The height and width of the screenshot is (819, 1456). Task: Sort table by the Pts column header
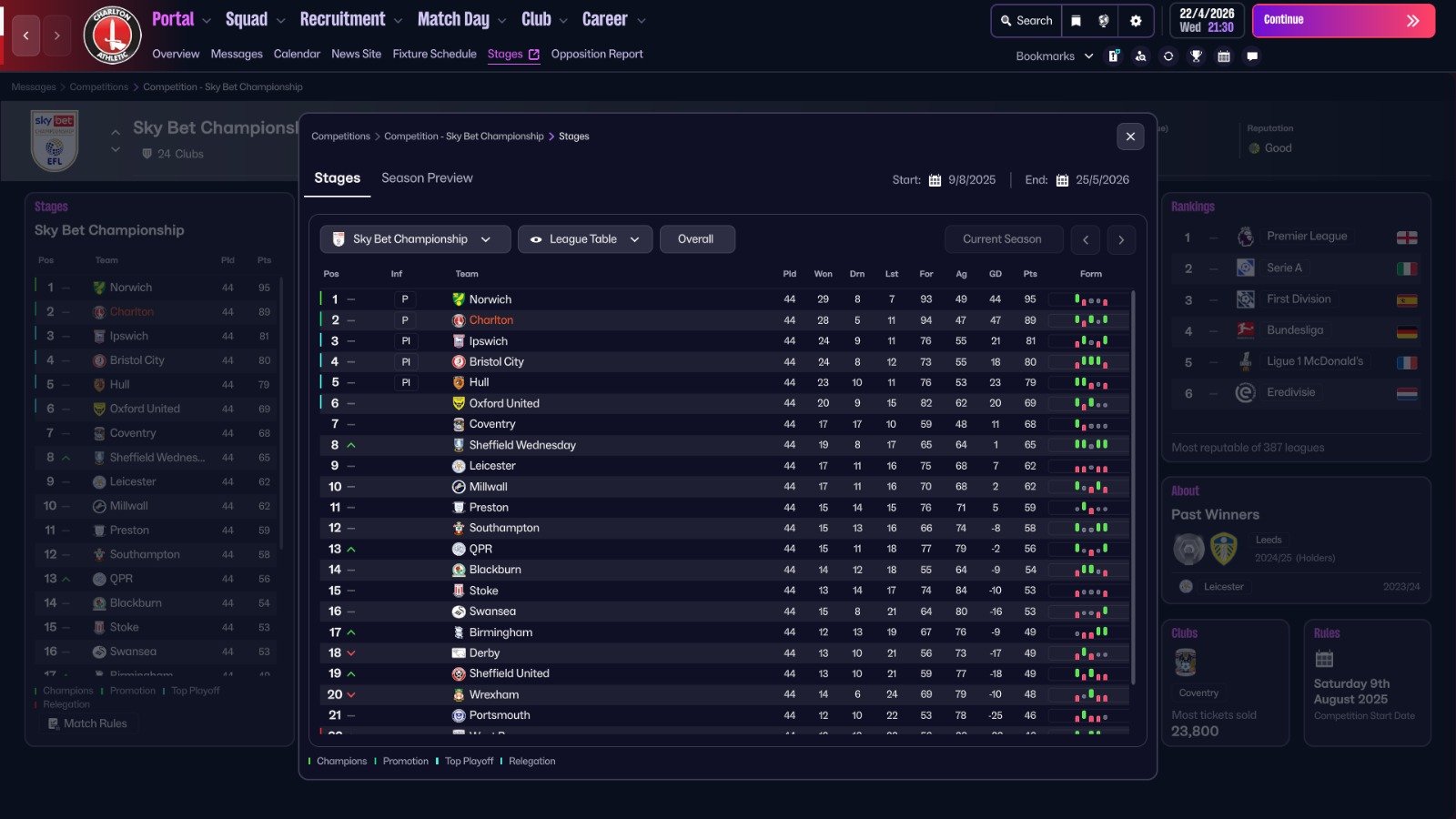pyautogui.click(x=1030, y=274)
